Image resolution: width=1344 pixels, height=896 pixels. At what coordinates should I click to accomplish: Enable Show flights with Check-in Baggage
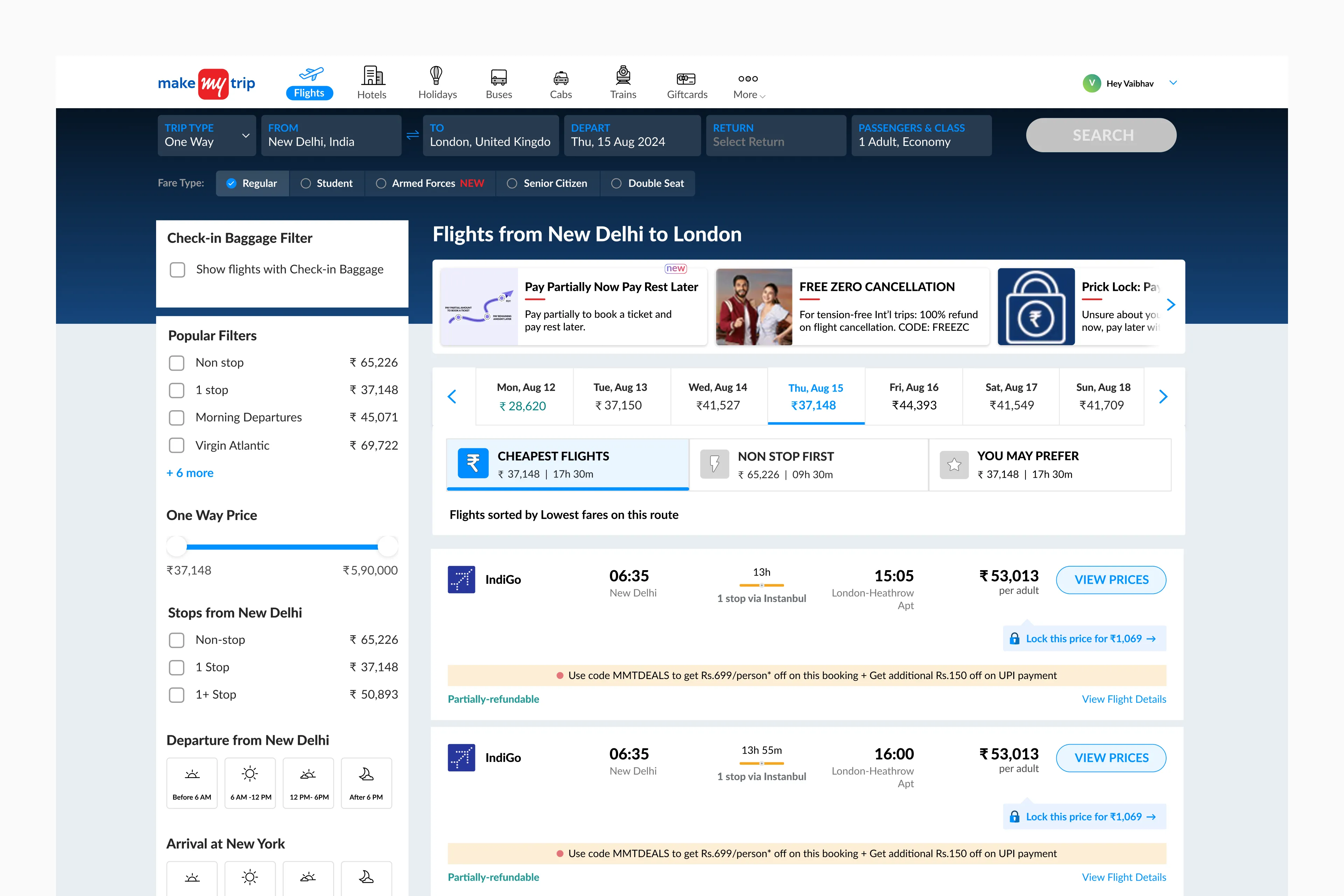tap(178, 270)
